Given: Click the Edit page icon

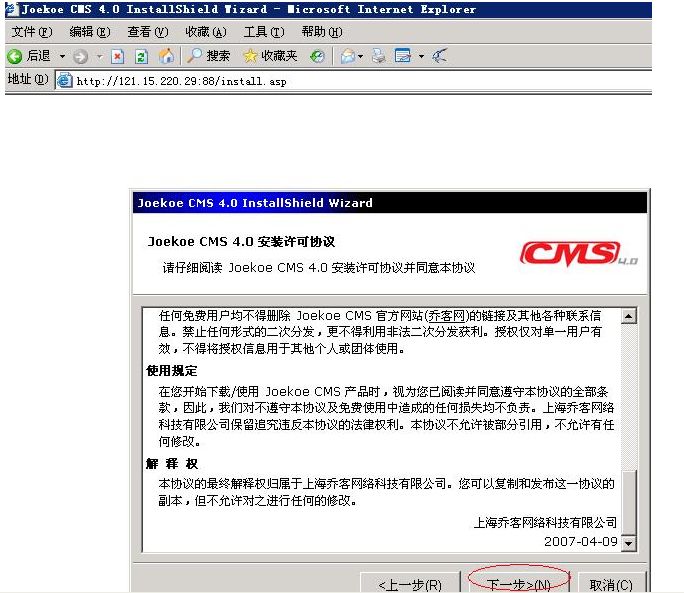Looking at the screenshot, I should click(403, 56).
